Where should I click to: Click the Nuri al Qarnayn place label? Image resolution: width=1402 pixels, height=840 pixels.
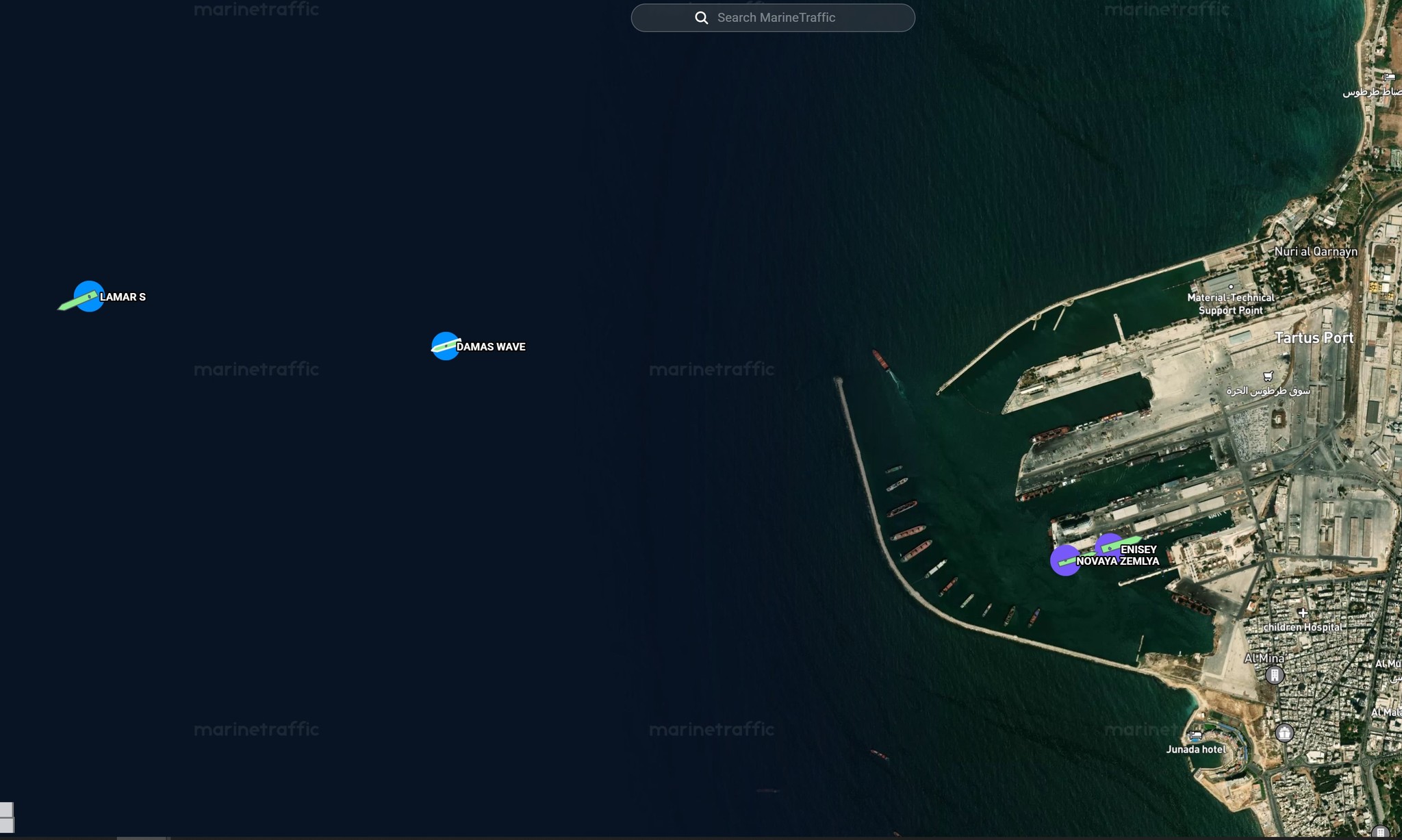[x=1315, y=251]
